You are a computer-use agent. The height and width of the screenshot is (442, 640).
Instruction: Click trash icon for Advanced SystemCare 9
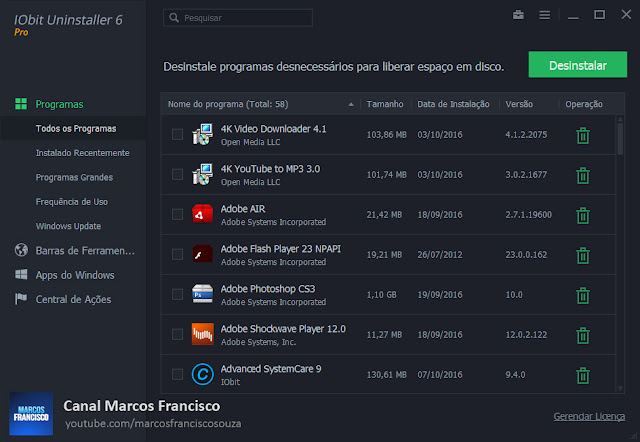click(x=583, y=375)
